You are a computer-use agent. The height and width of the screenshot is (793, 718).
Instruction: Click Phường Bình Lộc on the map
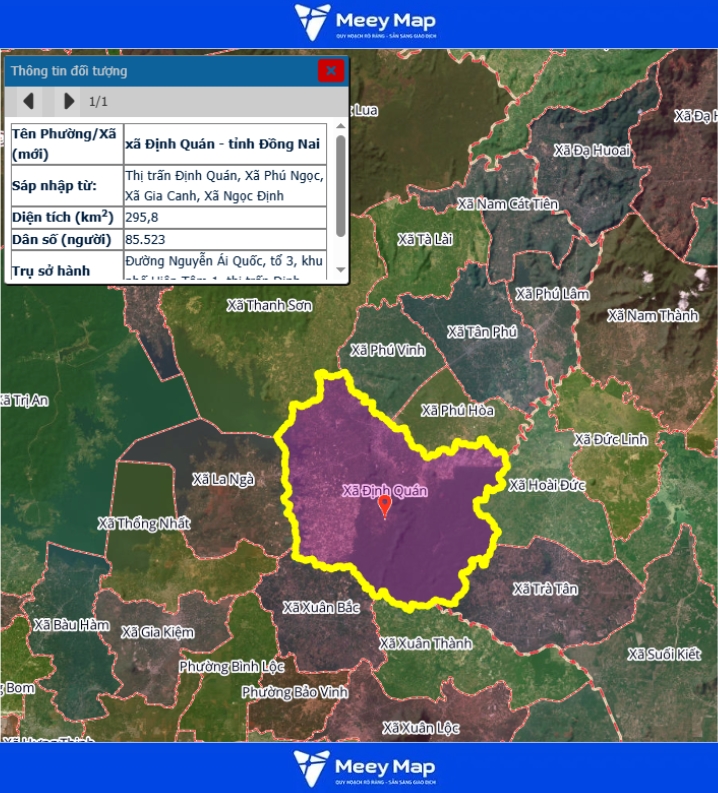tap(232, 666)
